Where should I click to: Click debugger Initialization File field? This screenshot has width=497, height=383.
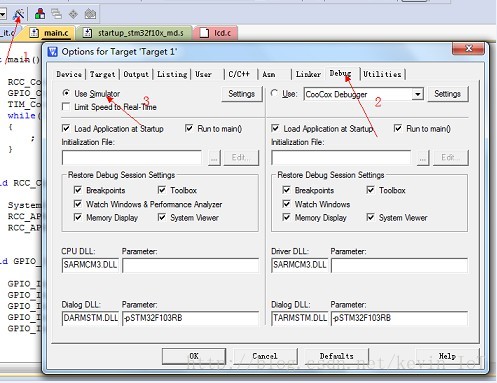(341, 157)
